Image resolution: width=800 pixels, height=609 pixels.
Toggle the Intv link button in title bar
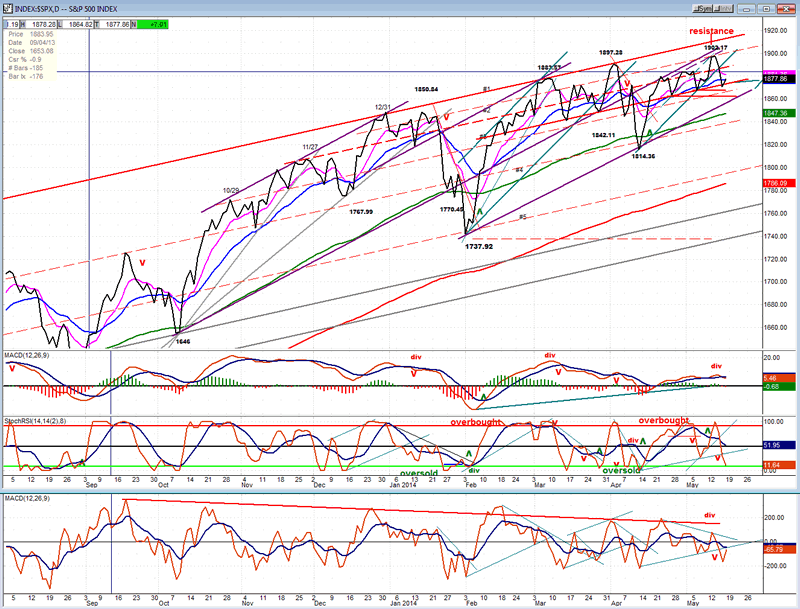tap(723, 9)
